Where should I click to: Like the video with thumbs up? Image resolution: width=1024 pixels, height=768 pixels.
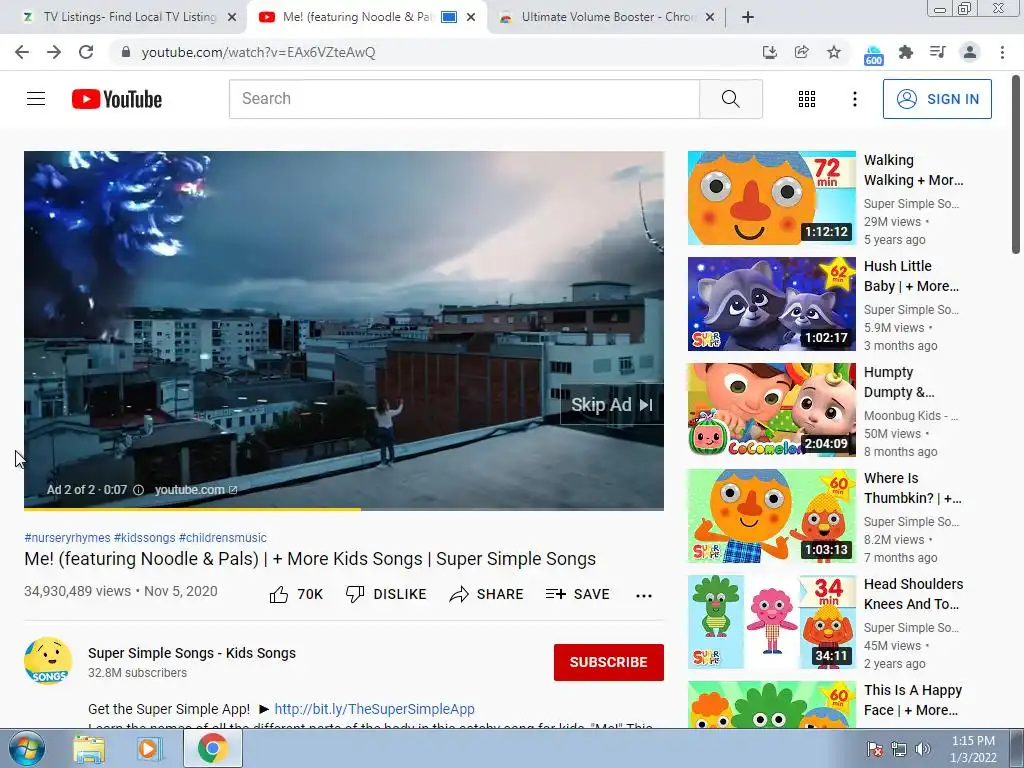[x=296, y=594]
